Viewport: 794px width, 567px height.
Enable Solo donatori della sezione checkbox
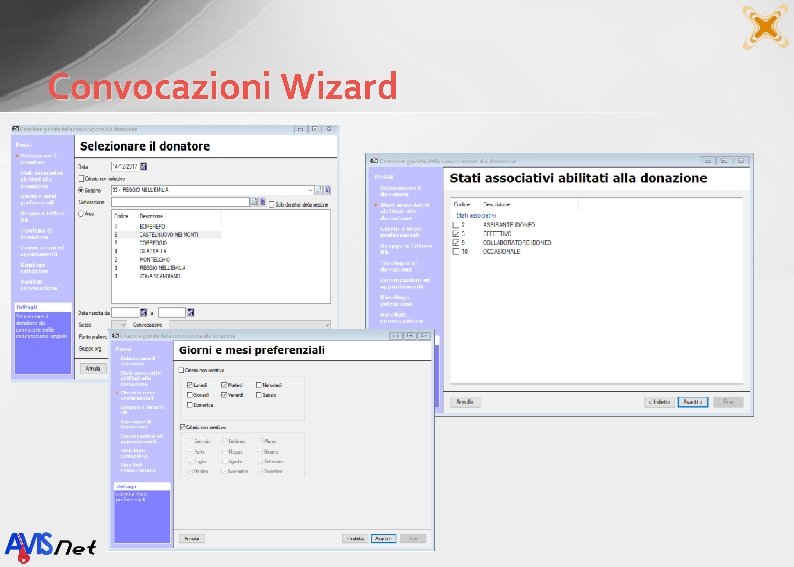click(x=271, y=205)
